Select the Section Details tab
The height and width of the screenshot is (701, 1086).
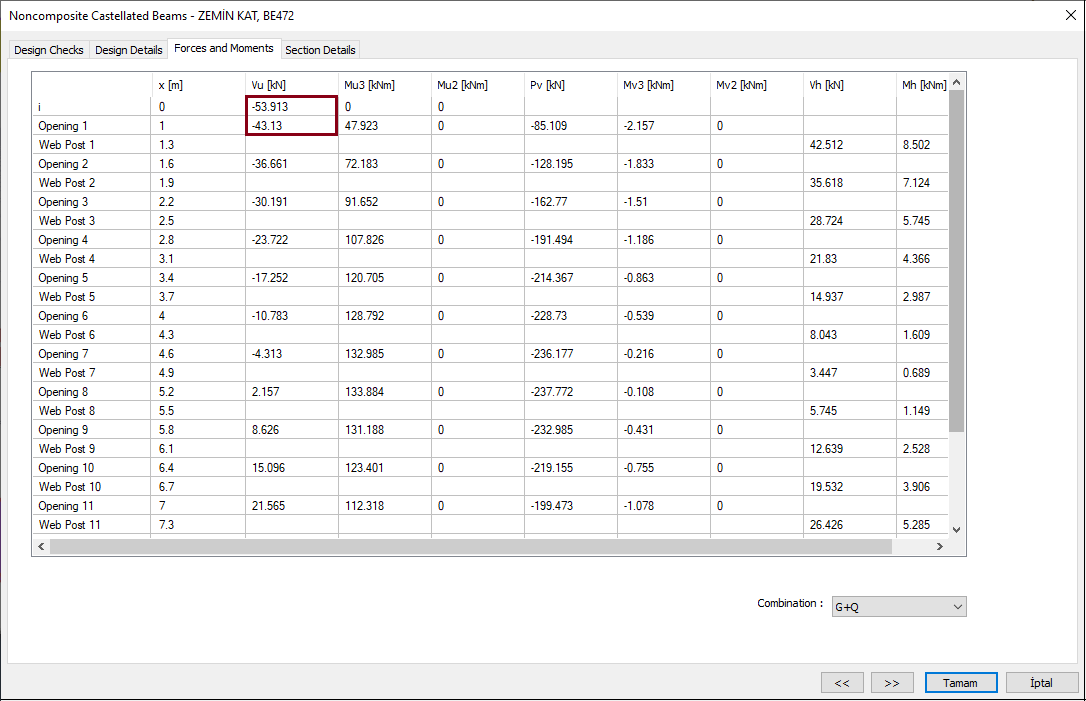click(x=320, y=49)
